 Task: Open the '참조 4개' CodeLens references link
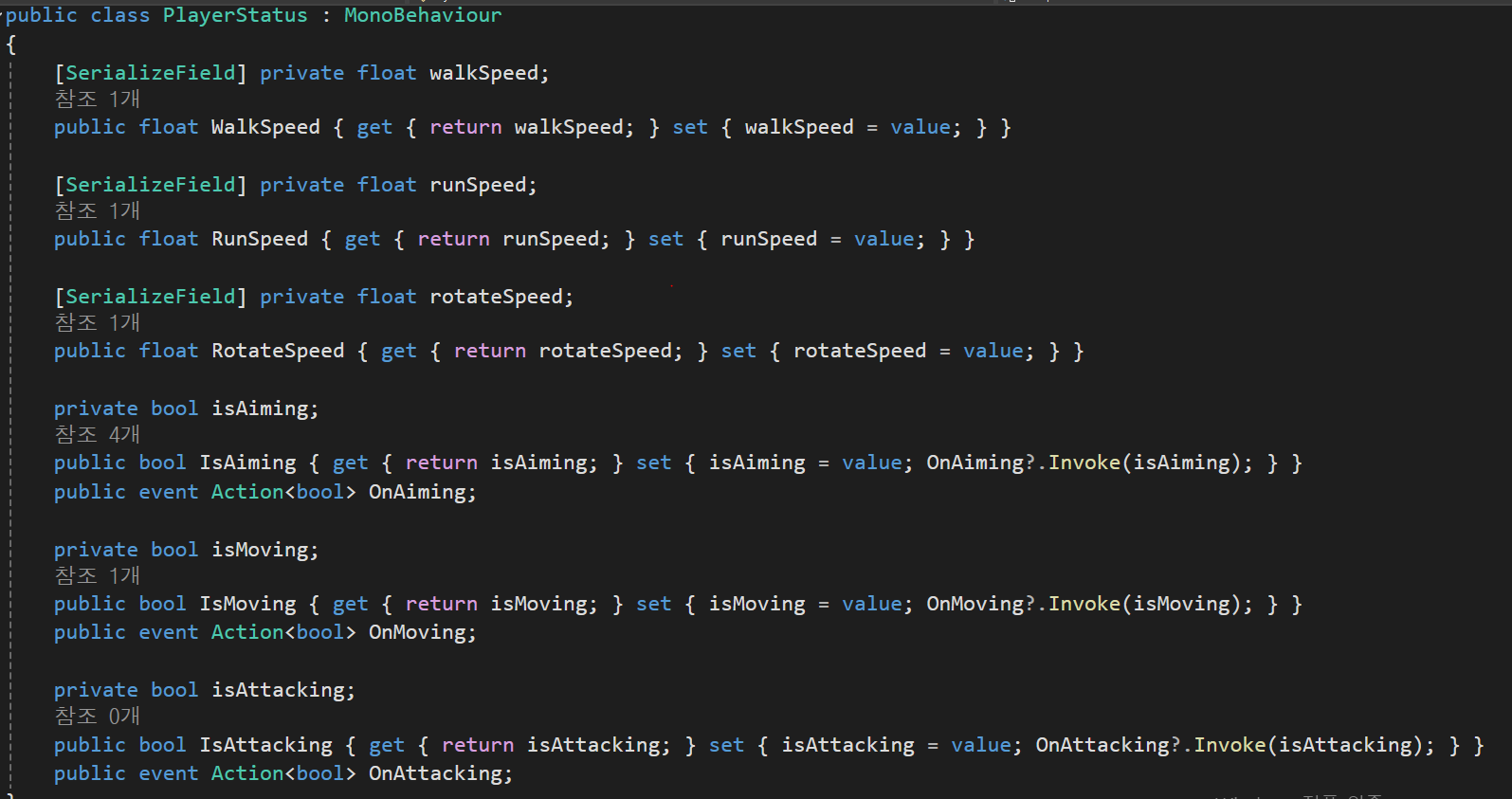pyautogui.click(x=97, y=434)
